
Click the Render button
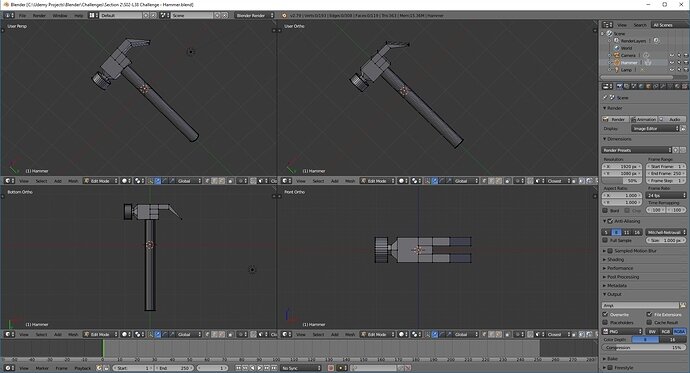click(x=615, y=119)
